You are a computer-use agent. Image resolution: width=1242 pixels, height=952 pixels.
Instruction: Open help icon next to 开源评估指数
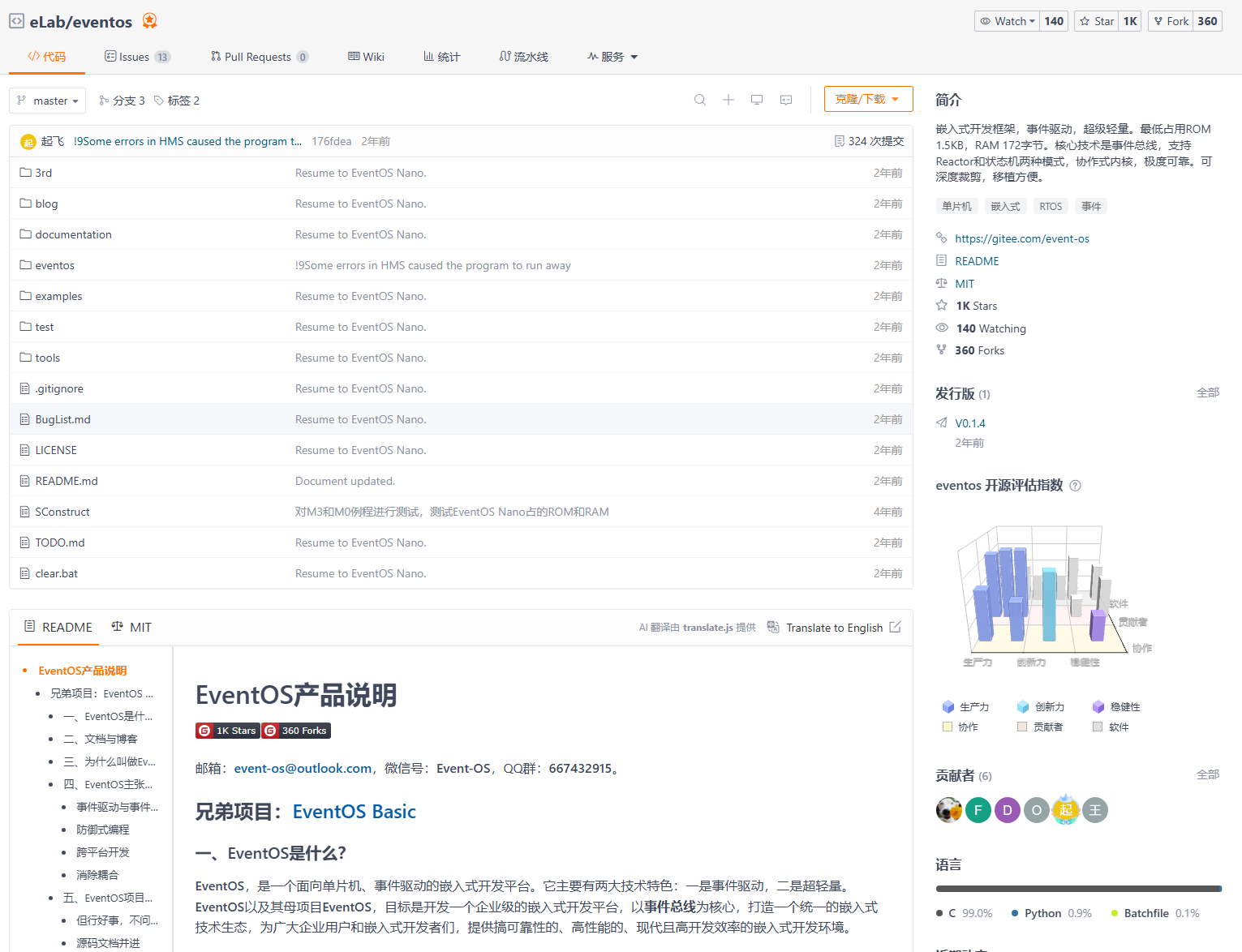tap(1075, 485)
